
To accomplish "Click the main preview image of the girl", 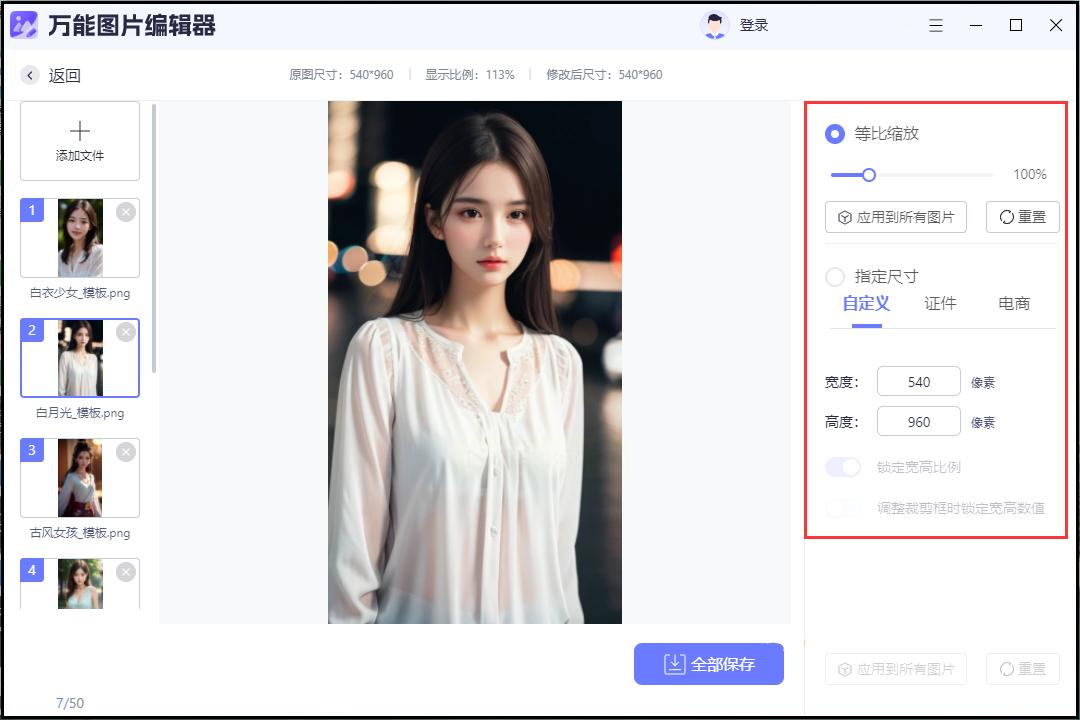I will (x=475, y=362).
